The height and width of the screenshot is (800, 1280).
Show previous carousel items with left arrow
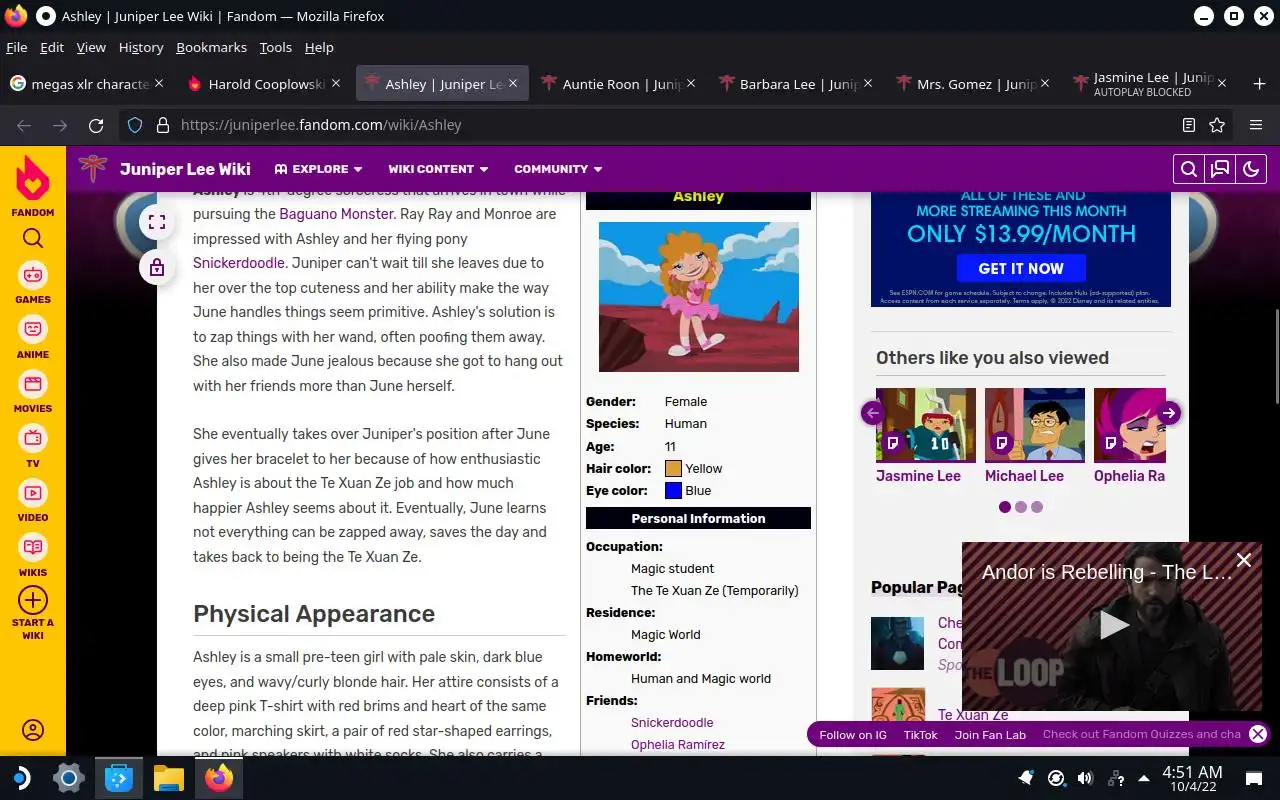point(872,413)
